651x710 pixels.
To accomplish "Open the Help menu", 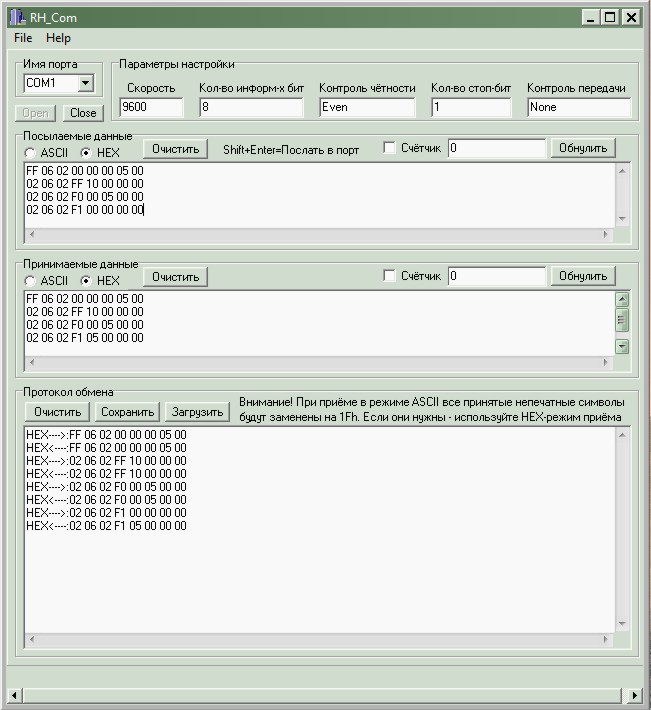I will [x=58, y=38].
